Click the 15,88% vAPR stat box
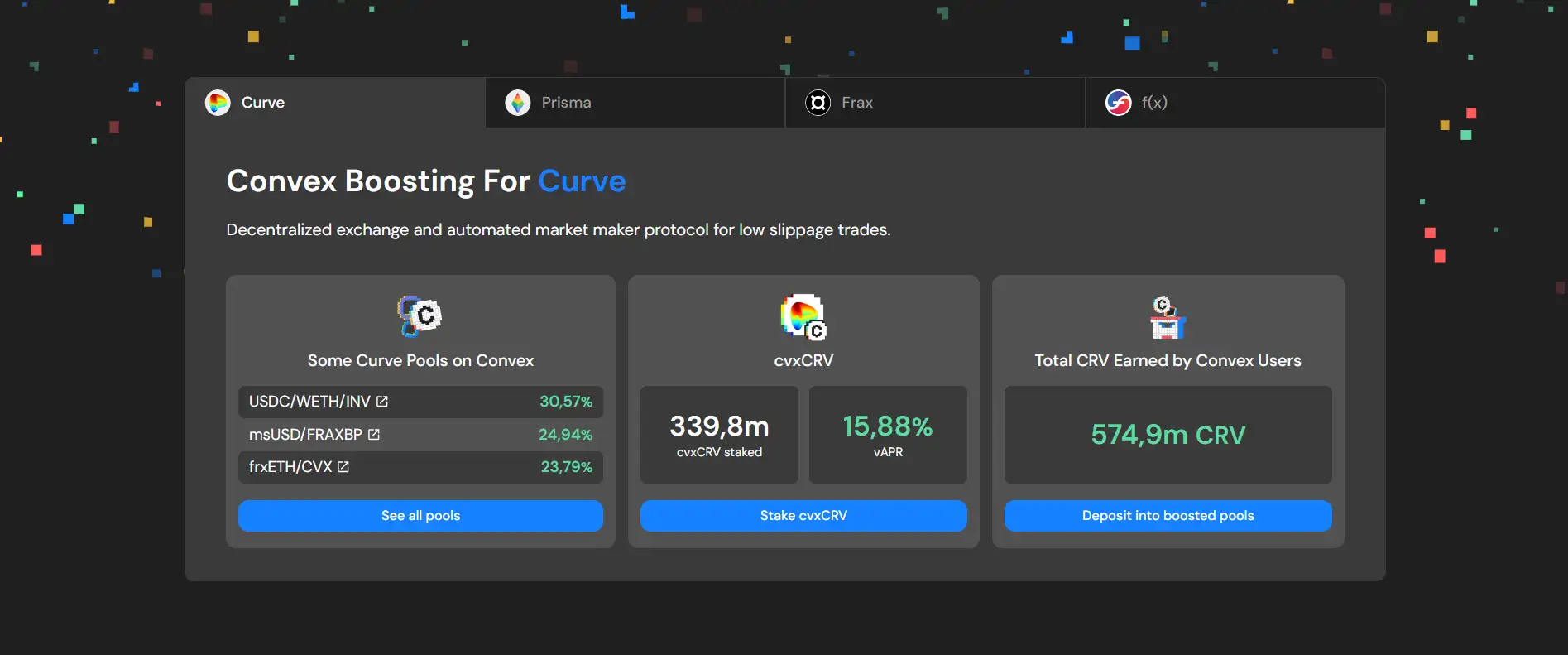The height and width of the screenshot is (655, 1568). pos(887,435)
